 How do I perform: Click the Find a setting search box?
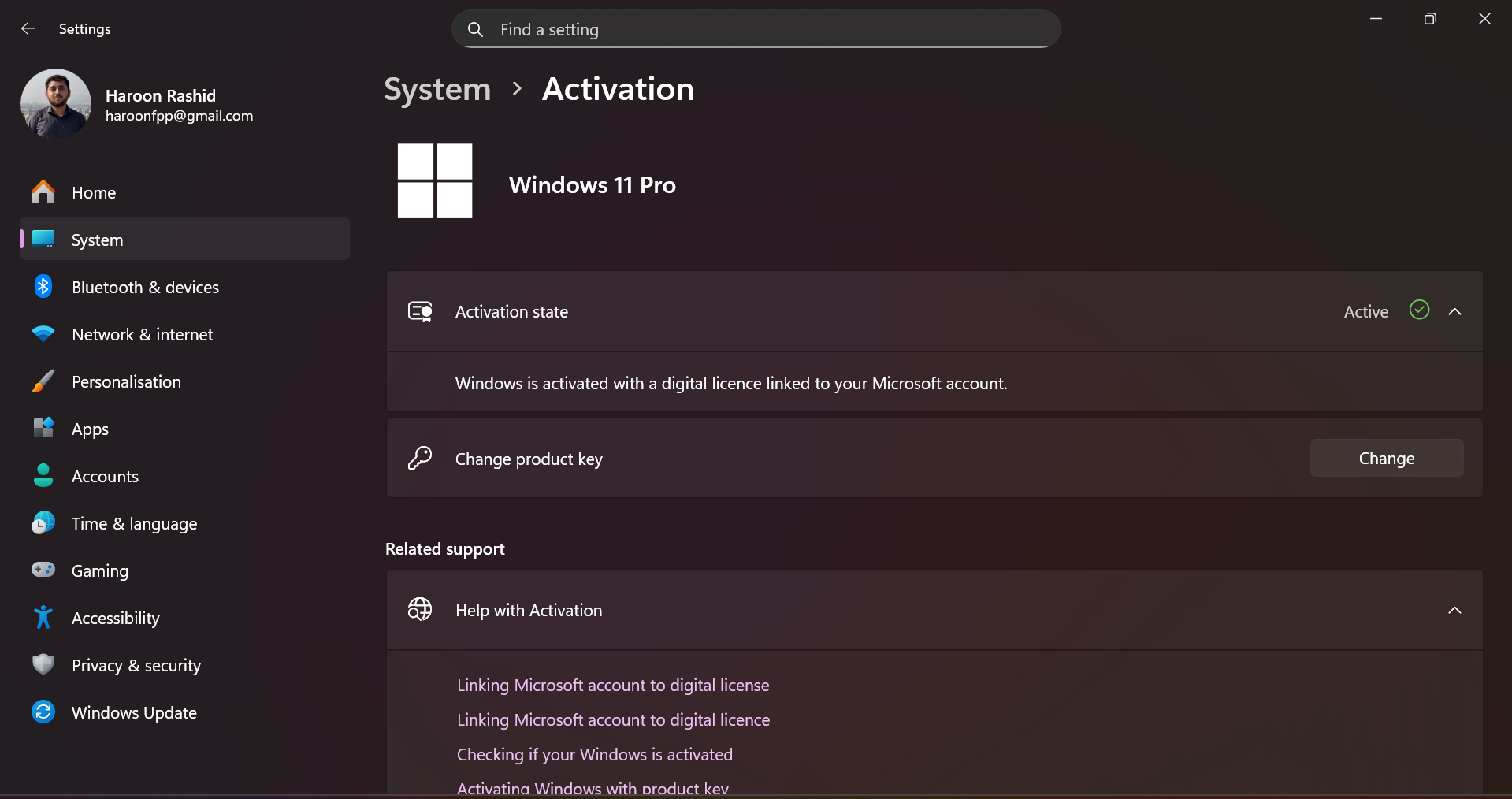[756, 30]
